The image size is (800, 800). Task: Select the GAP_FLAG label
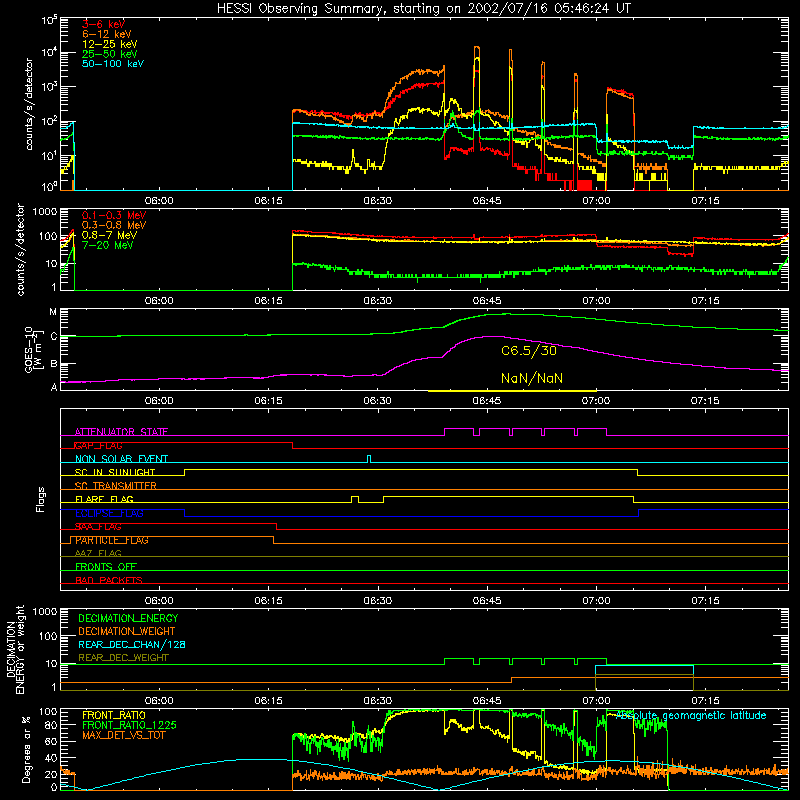pyautogui.click(x=98, y=445)
